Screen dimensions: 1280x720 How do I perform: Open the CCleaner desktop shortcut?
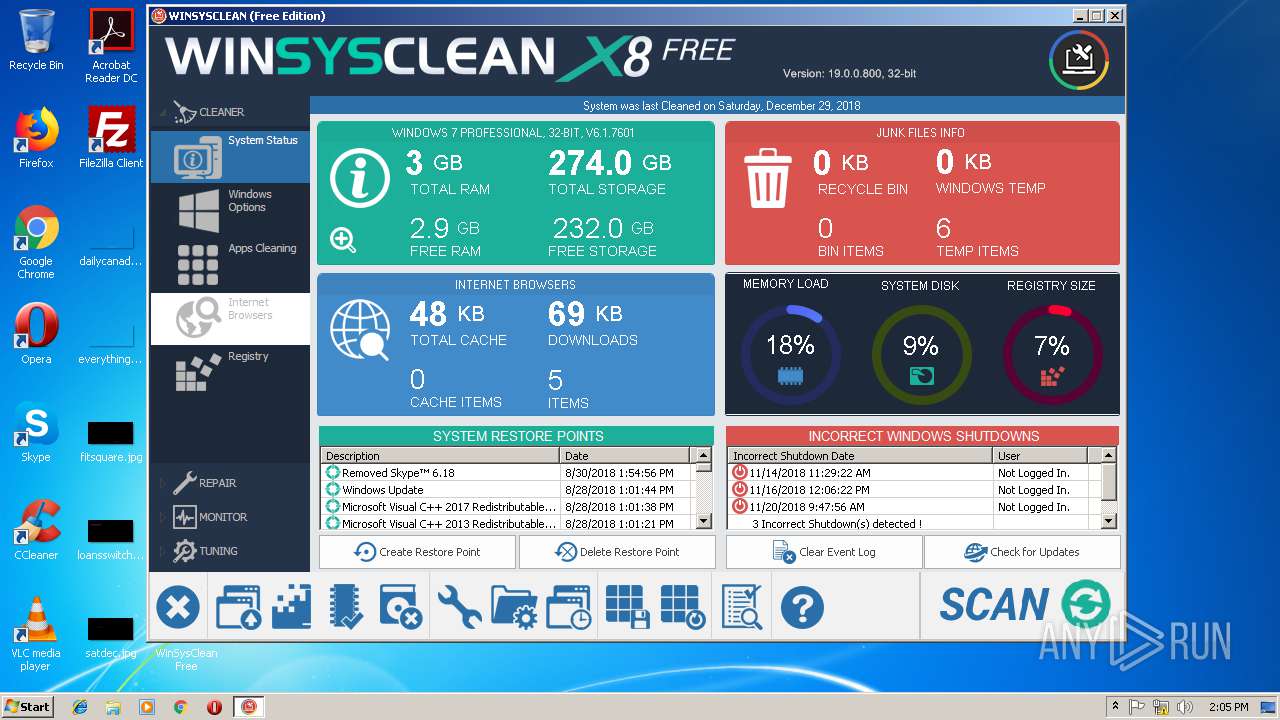tap(36, 530)
